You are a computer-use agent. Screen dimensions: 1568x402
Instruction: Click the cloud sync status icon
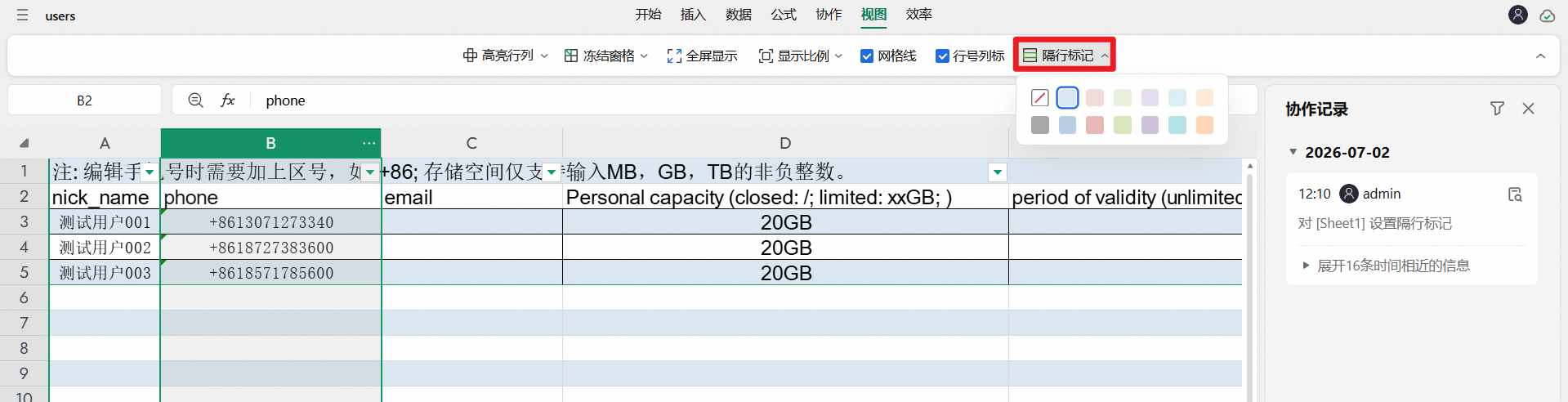tap(1547, 16)
